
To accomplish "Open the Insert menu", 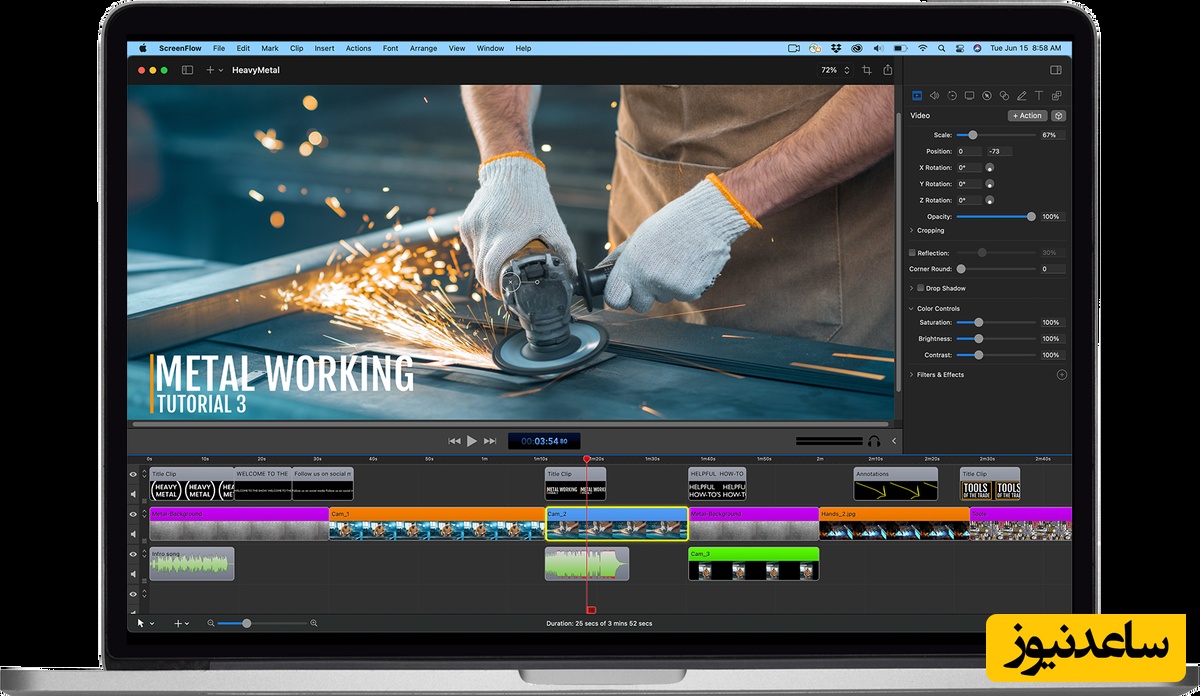I will 324,47.
